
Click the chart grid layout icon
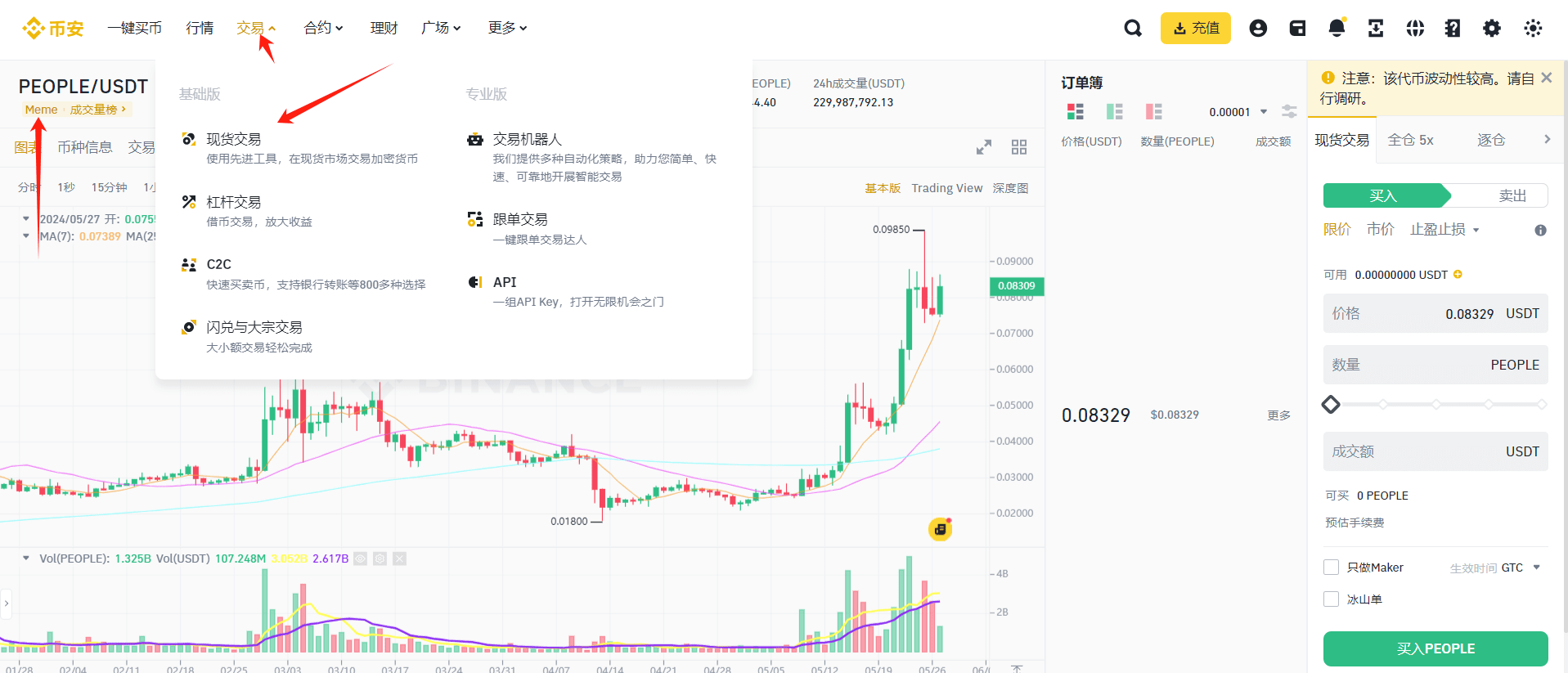[1019, 147]
